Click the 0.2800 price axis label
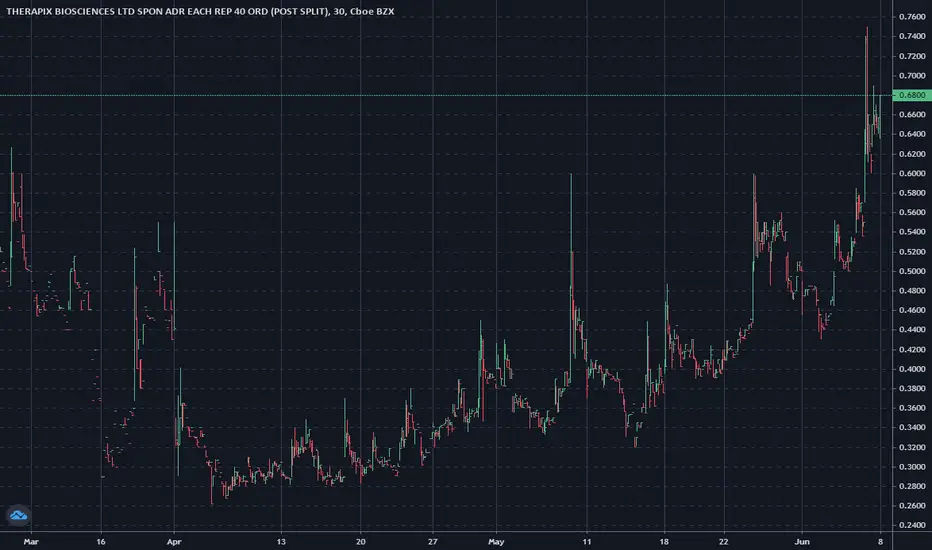The image size is (932, 550). tap(912, 486)
